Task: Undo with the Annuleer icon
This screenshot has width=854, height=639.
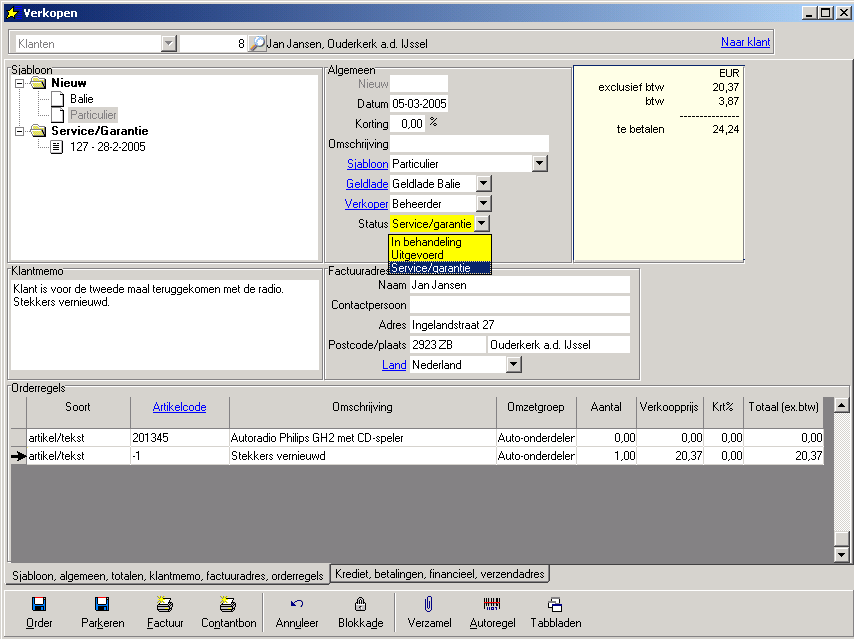Action: [297, 604]
